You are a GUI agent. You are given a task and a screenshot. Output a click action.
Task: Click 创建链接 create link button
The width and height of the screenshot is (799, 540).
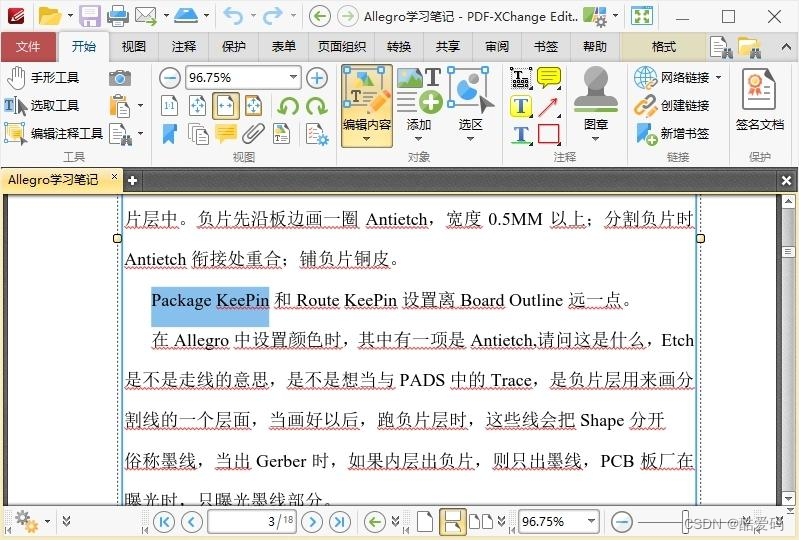[x=672, y=106]
